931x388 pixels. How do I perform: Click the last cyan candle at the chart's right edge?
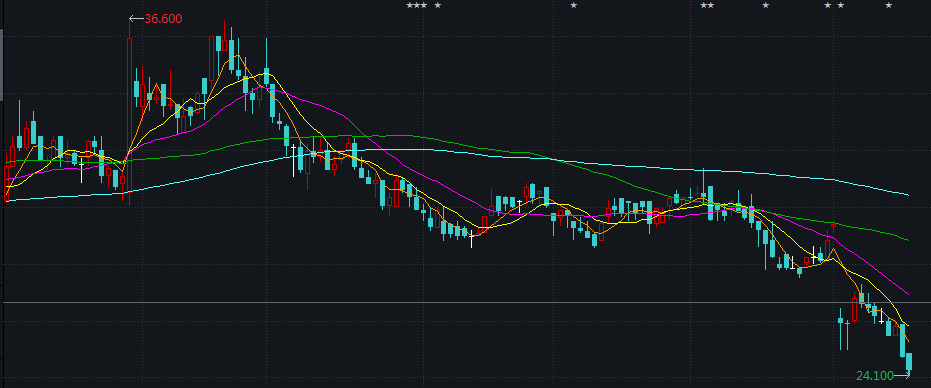coord(909,363)
